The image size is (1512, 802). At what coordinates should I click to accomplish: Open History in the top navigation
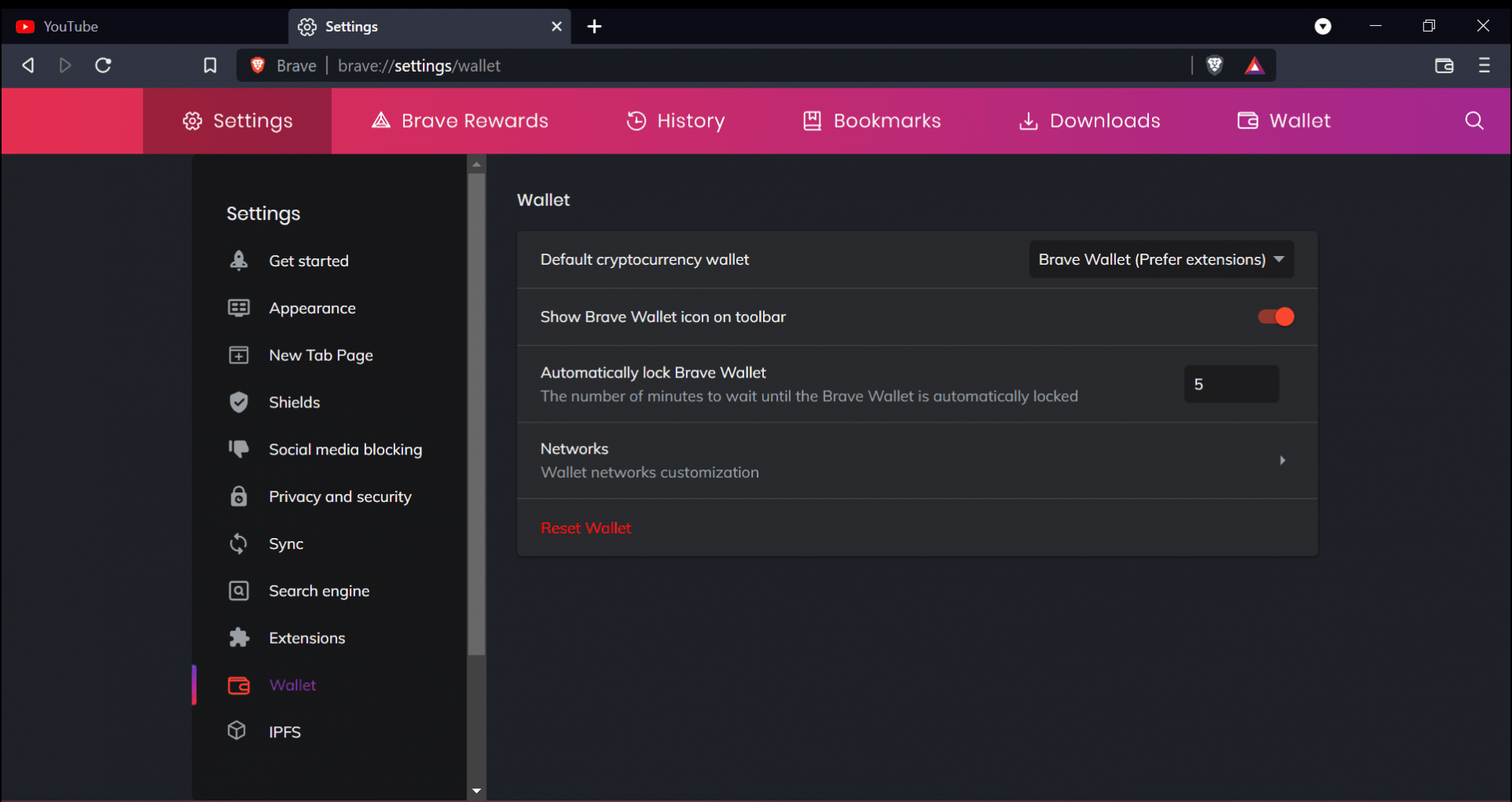(x=676, y=121)
